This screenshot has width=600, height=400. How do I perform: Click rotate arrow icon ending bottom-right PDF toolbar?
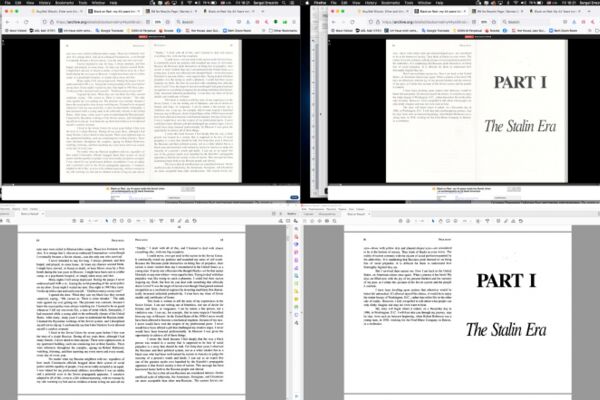(x=521, y=221)
